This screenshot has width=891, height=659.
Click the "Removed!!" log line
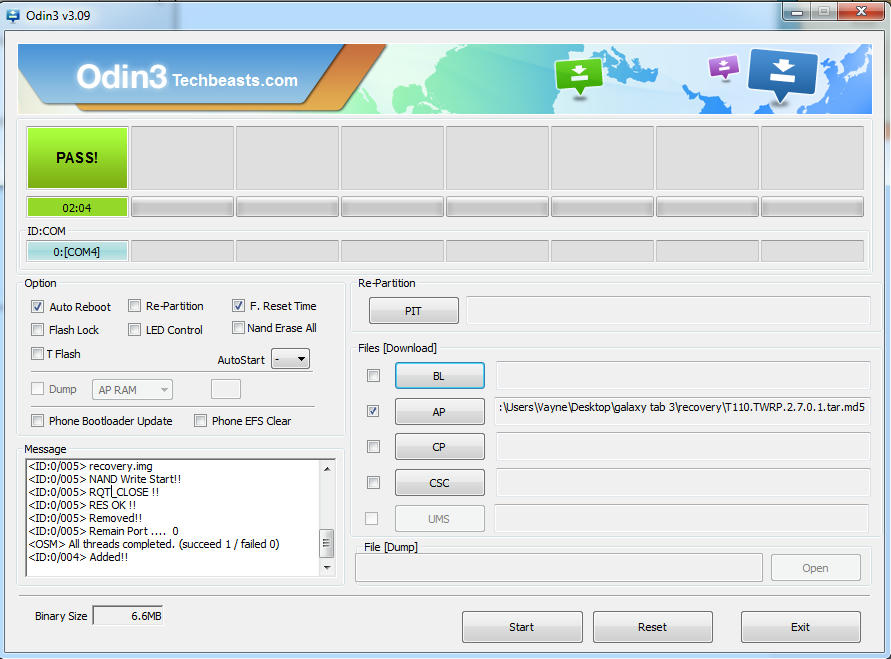[85, 518]
